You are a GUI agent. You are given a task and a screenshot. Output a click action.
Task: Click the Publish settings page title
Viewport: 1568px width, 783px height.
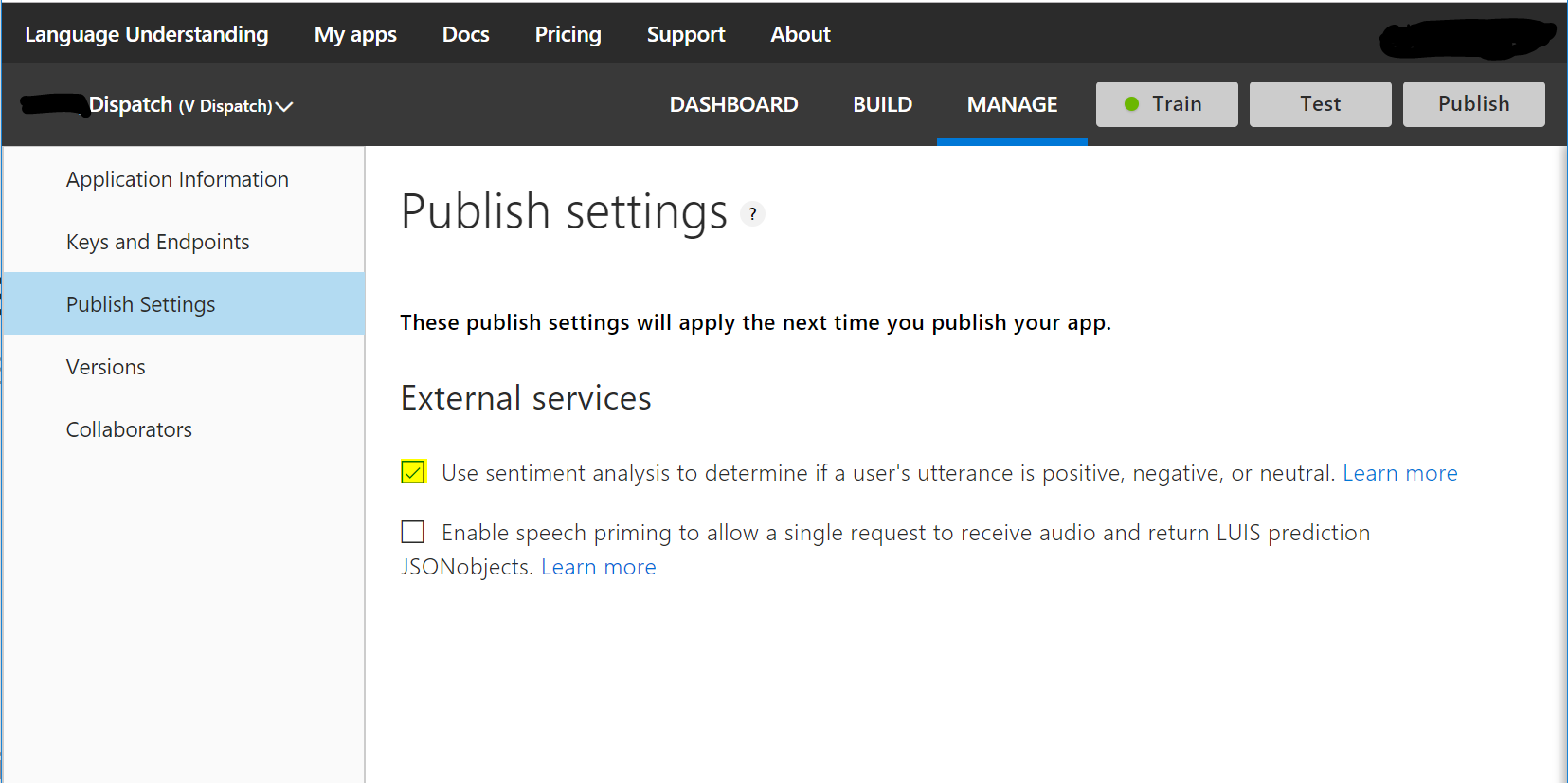(x=564, y=211)
